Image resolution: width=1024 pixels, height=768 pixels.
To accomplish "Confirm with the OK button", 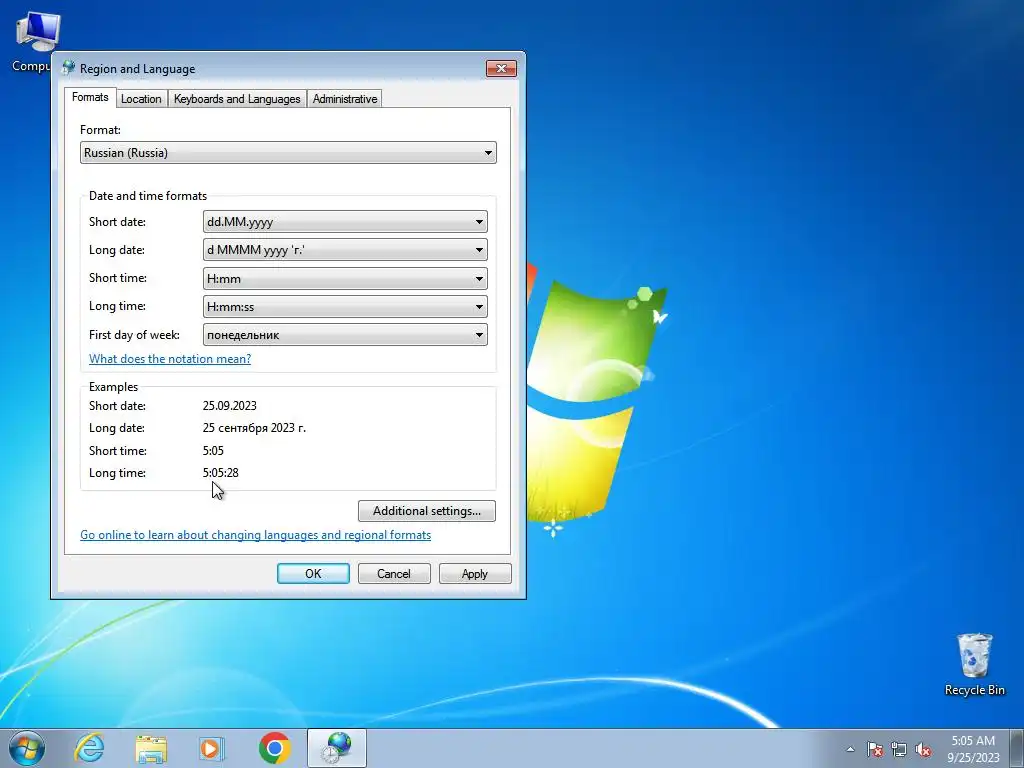I will [313, 573].
